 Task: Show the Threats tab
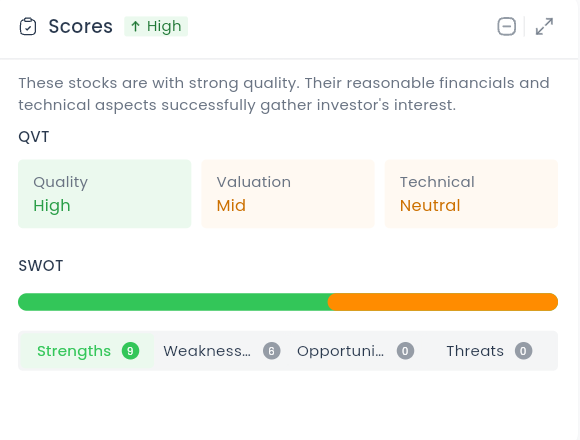(x=490, y=351)
